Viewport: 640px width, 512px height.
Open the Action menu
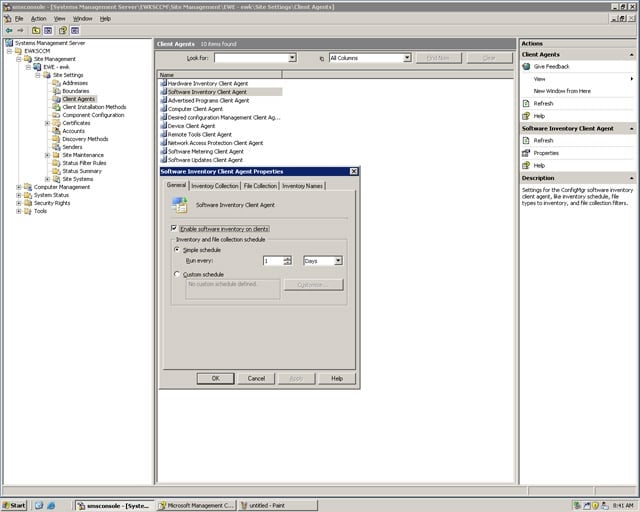tap(38, 19)
